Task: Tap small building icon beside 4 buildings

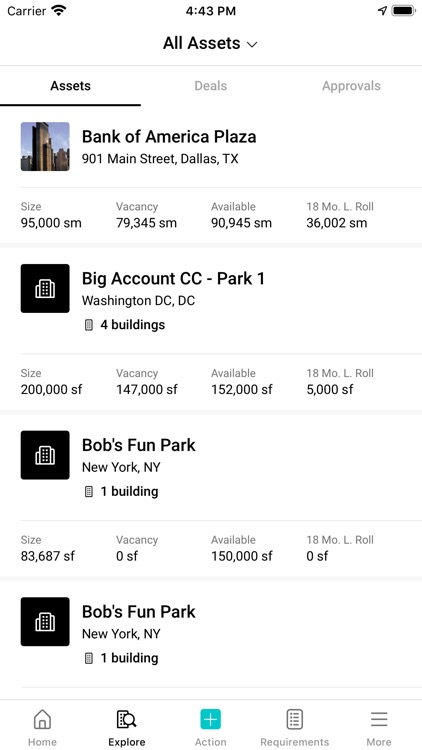Action: pyautogui.click(x=89, y=325)
